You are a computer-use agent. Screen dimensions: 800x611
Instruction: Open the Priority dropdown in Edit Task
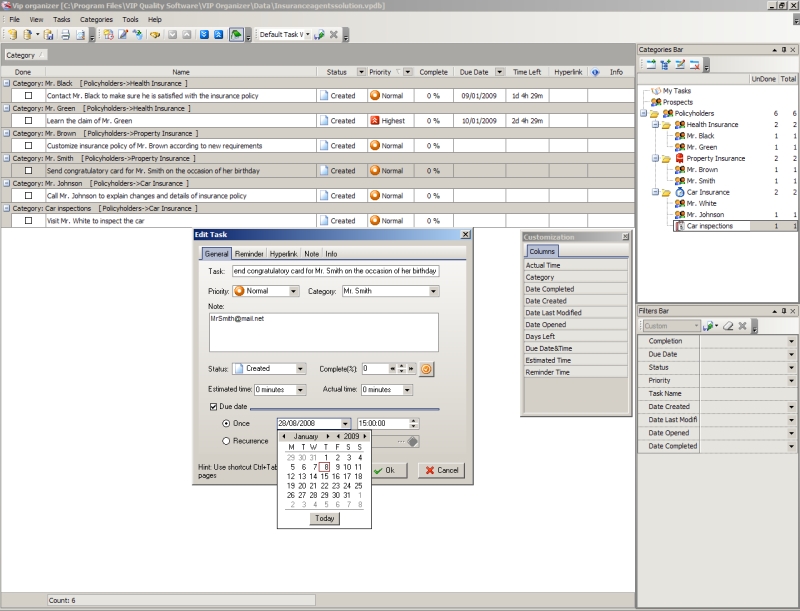293,291
